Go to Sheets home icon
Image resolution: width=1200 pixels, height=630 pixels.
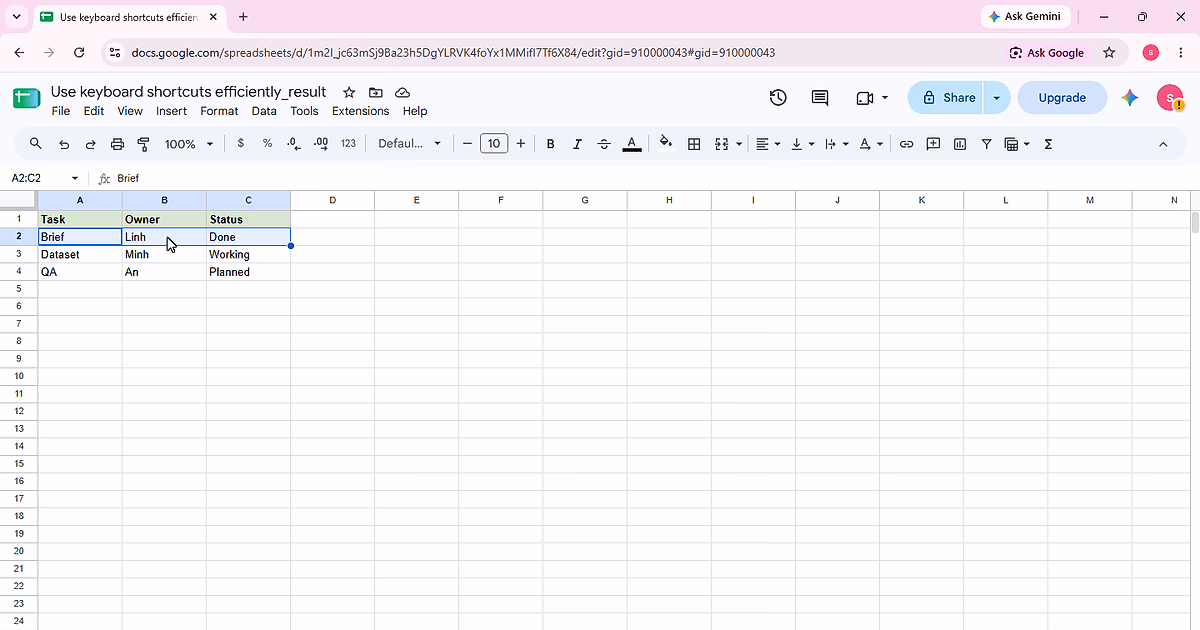pos(26,98)
